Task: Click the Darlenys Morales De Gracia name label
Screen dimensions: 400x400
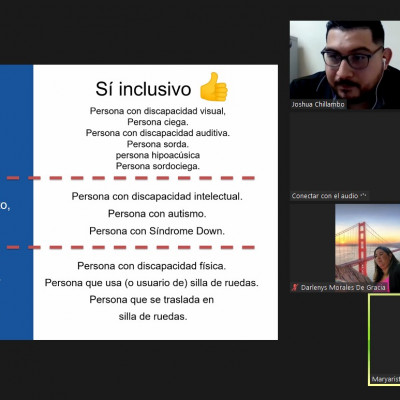Action: [343, 287]
